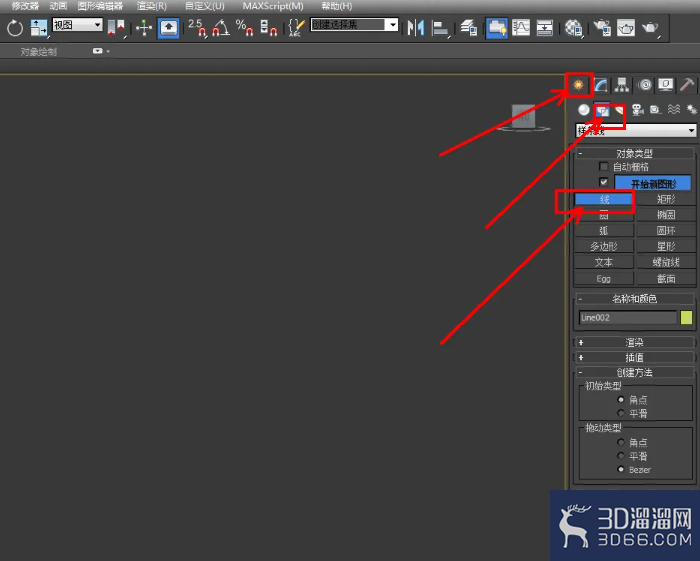Switch to the Hierarchy panel tab
The height and width of the screenshot is (561, 700).
[x=622, y=84]
